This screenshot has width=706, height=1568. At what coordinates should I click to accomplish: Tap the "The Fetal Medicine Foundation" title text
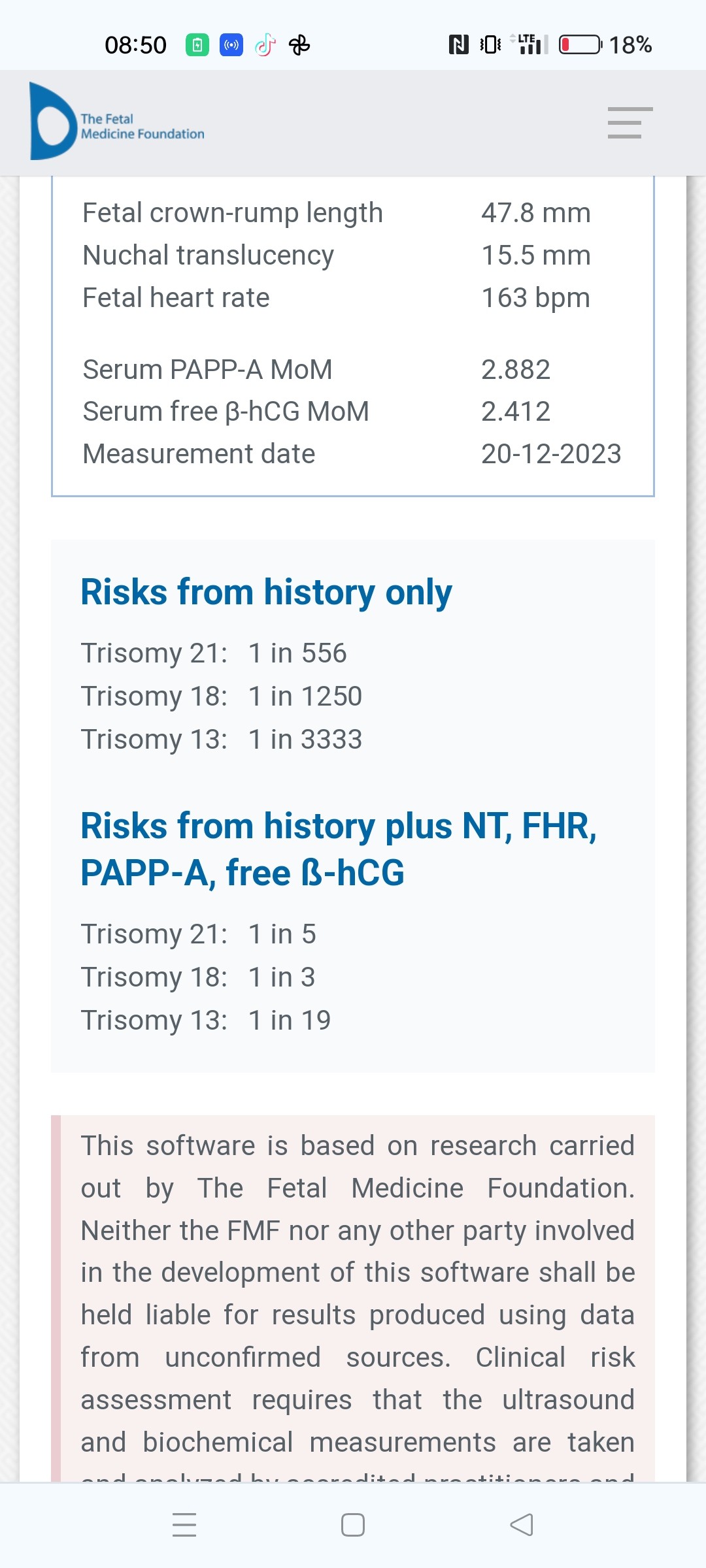pos(142,127)
